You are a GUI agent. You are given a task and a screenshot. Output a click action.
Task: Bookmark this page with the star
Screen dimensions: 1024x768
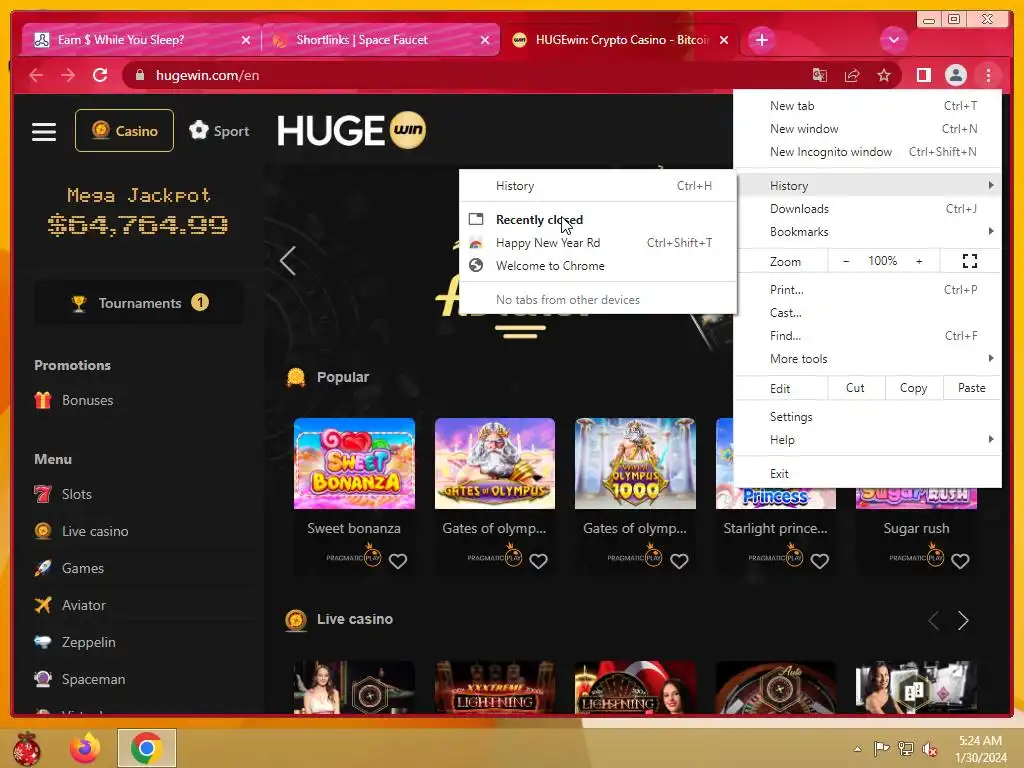click(x=884, y=76)
